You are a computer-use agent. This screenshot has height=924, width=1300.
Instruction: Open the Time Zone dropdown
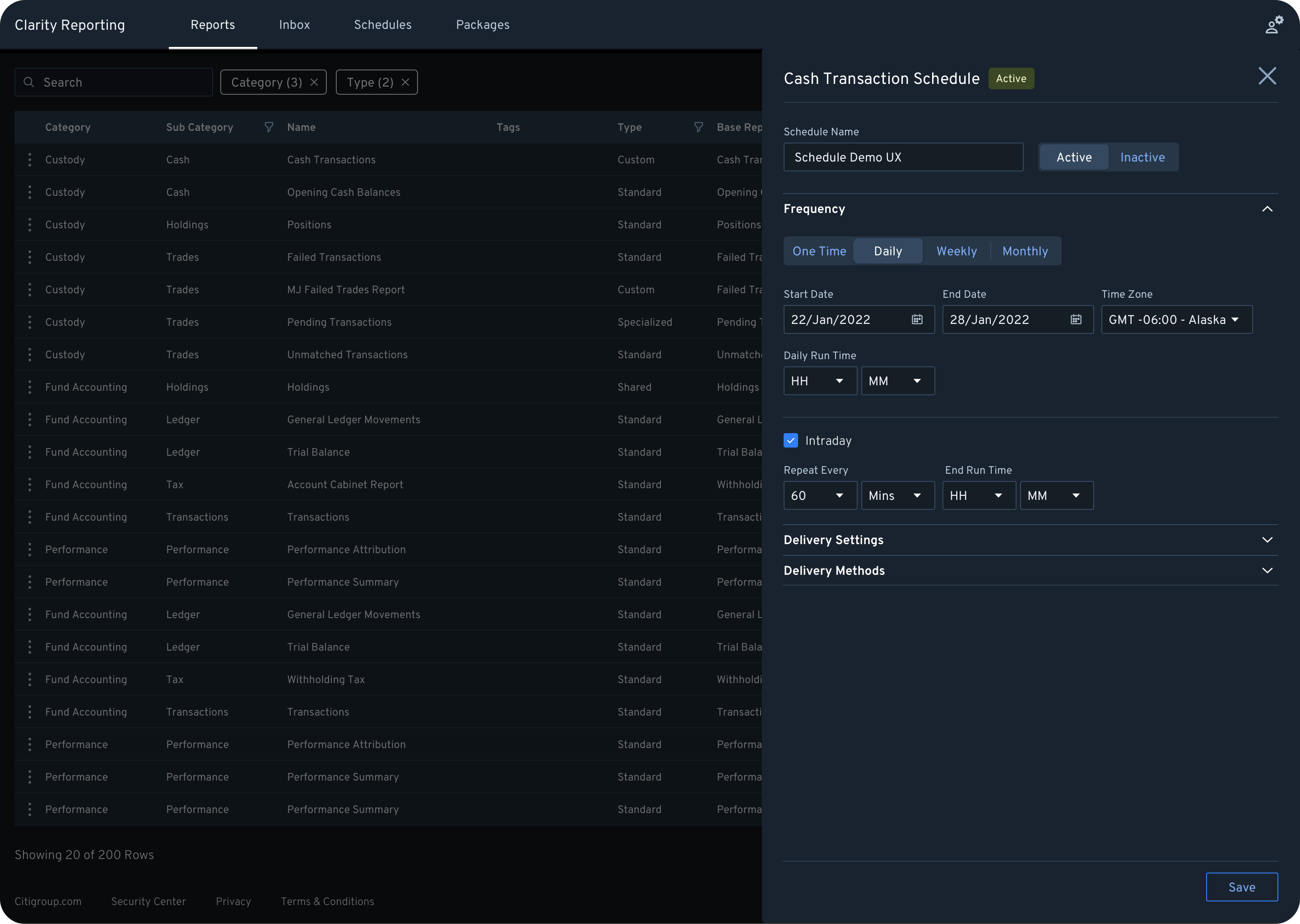(x=1176, y=319)
